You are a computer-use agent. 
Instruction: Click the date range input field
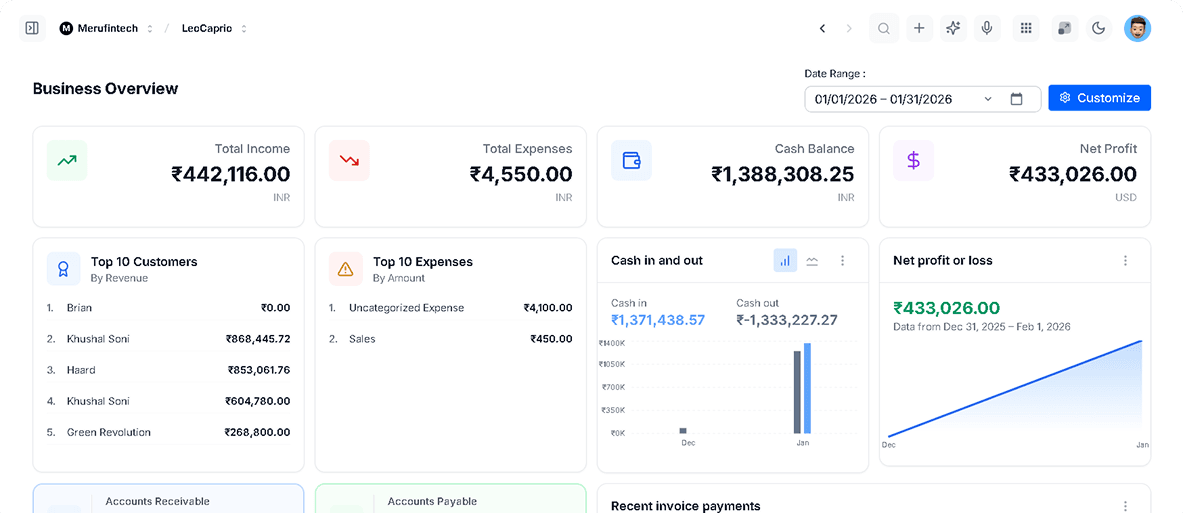pyautogui.click(x=923, y=99)
